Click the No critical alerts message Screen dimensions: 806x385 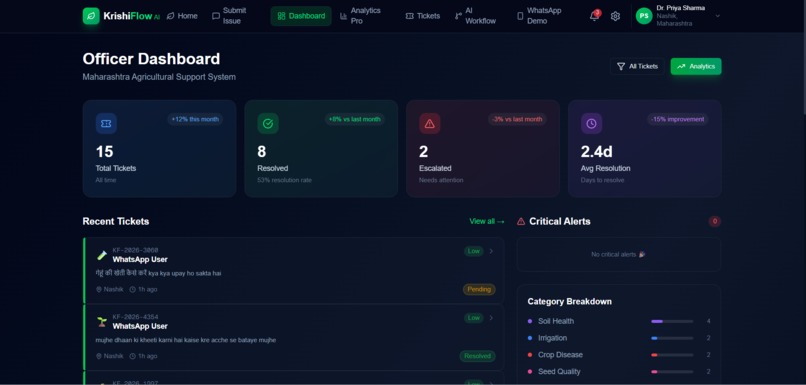coord(618,254)
